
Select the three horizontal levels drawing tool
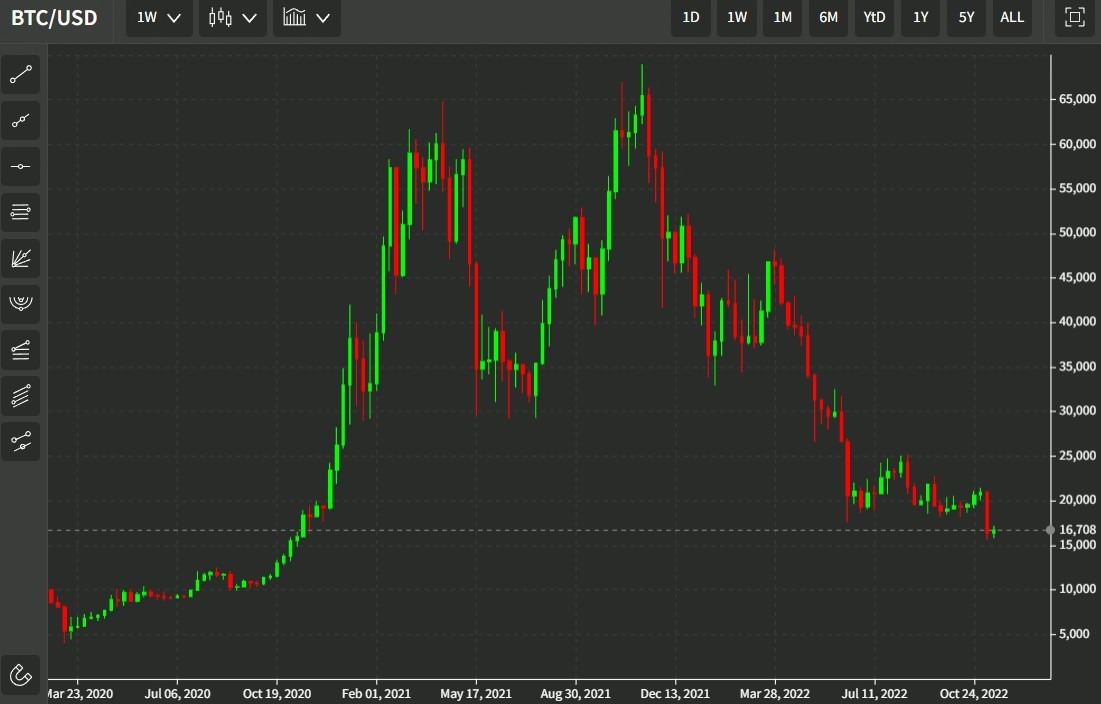pyautogui.click(x=20, y=212)
